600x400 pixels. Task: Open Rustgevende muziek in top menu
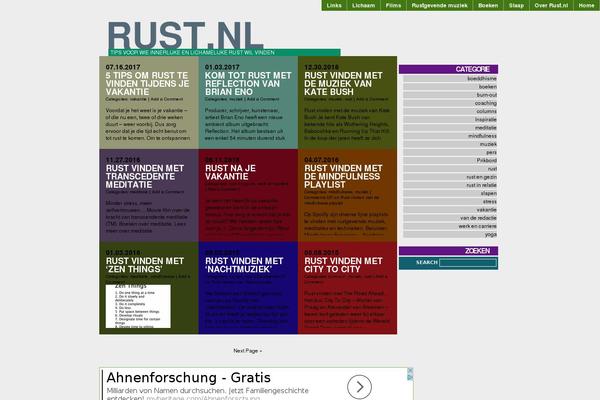pos(440,5)
